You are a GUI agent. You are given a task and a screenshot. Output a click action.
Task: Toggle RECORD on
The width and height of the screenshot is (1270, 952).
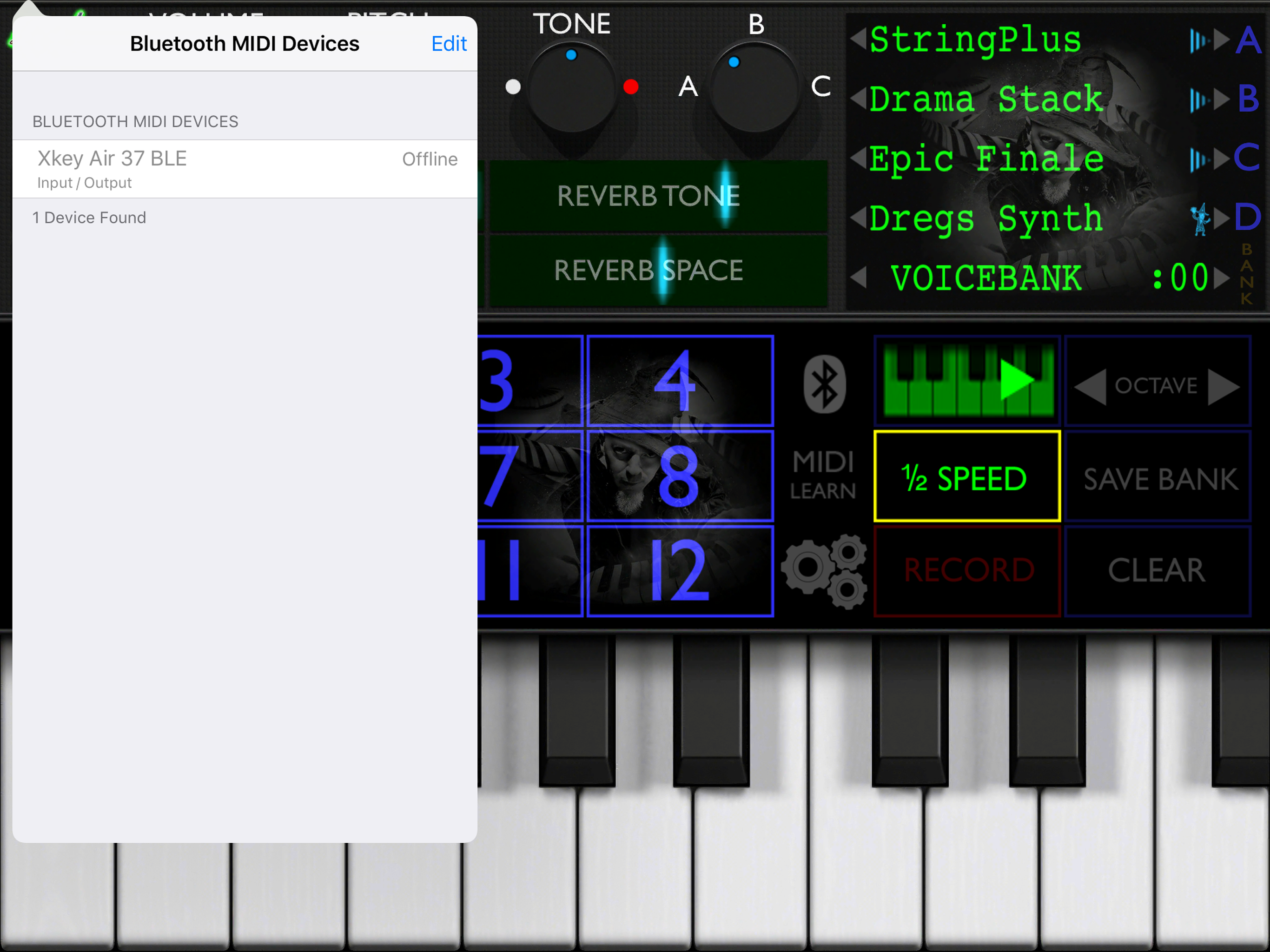(967, 570)
